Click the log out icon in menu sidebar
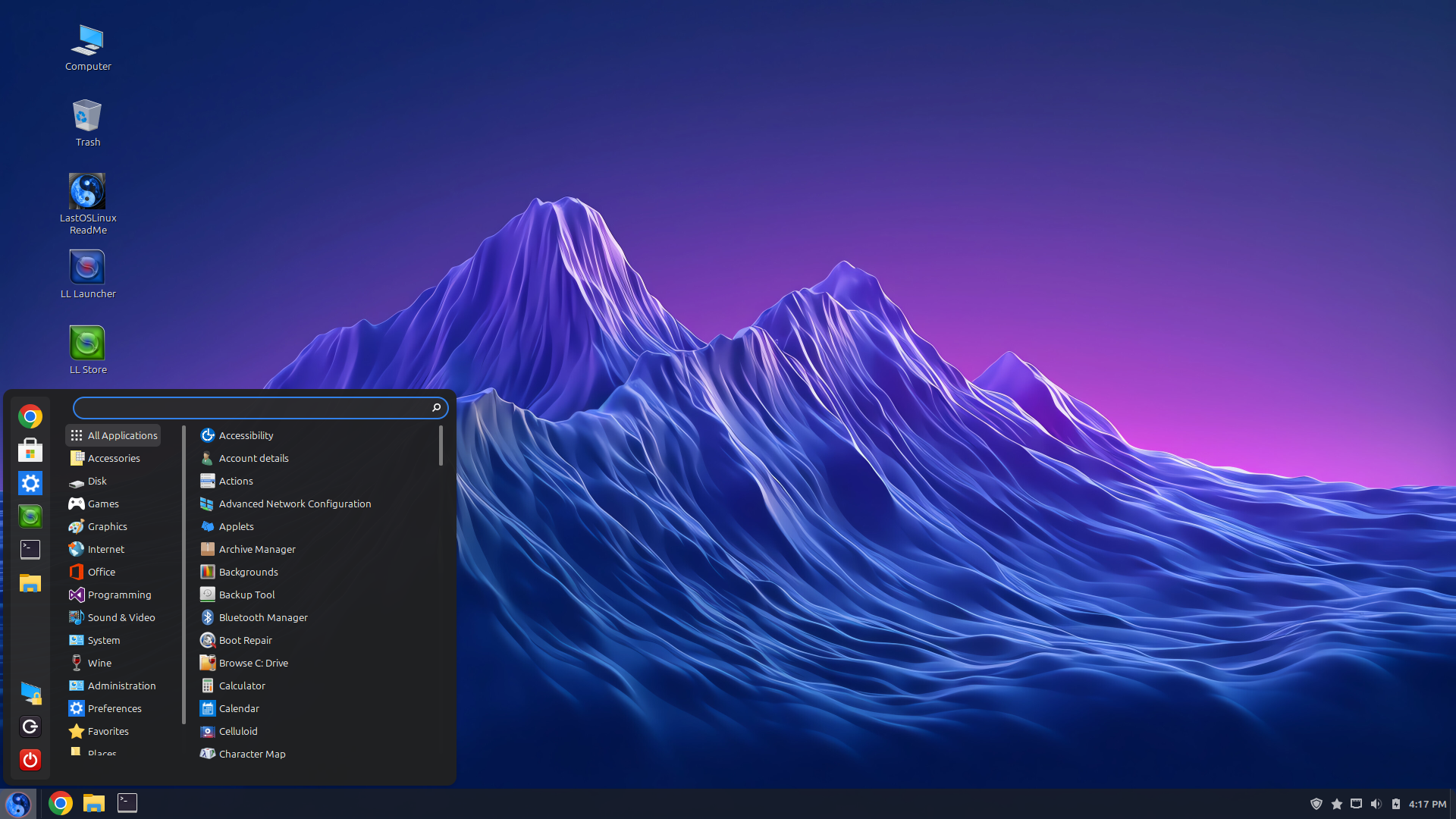 pos(30,726)
